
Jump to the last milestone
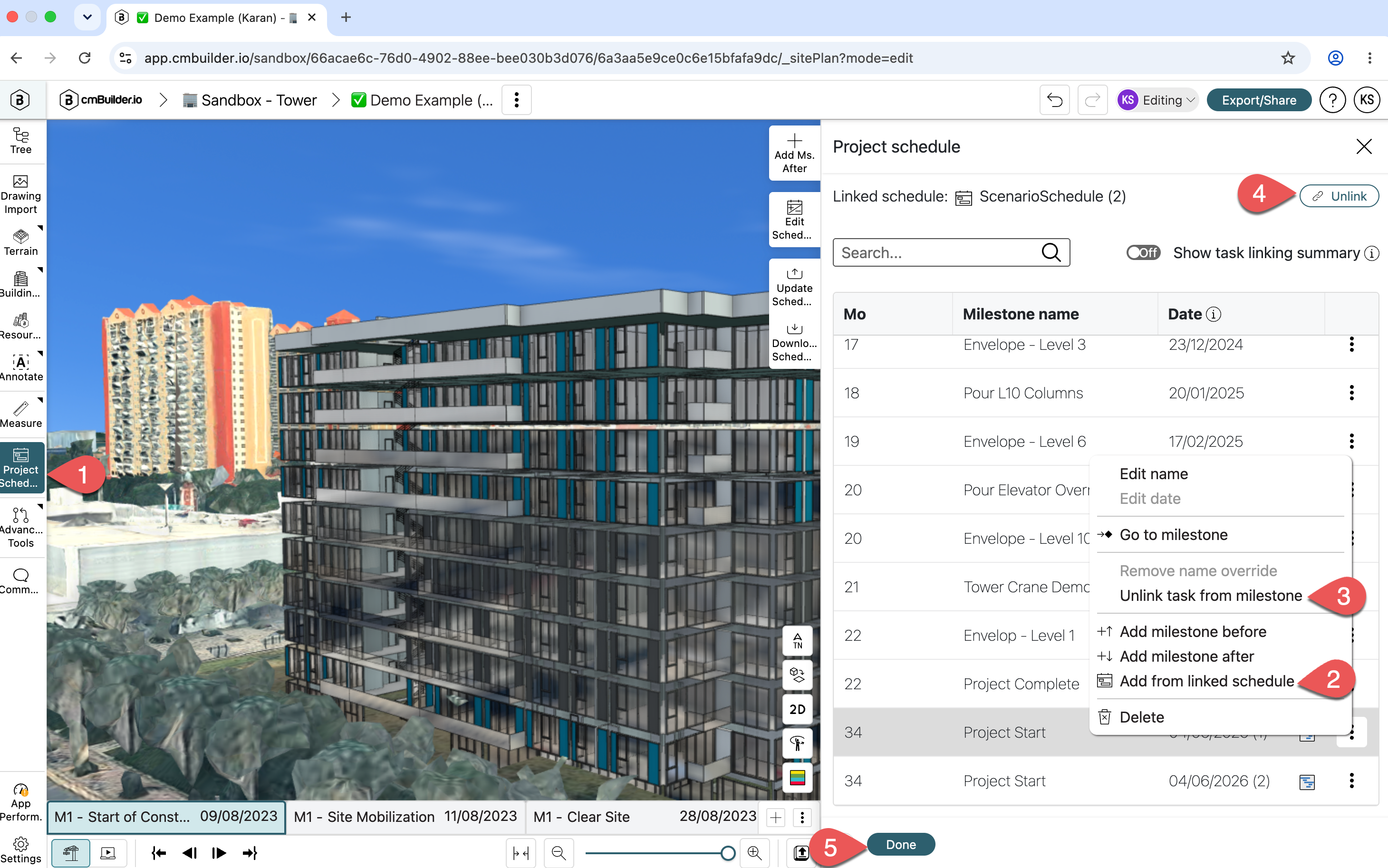click(x=251, y=853)
